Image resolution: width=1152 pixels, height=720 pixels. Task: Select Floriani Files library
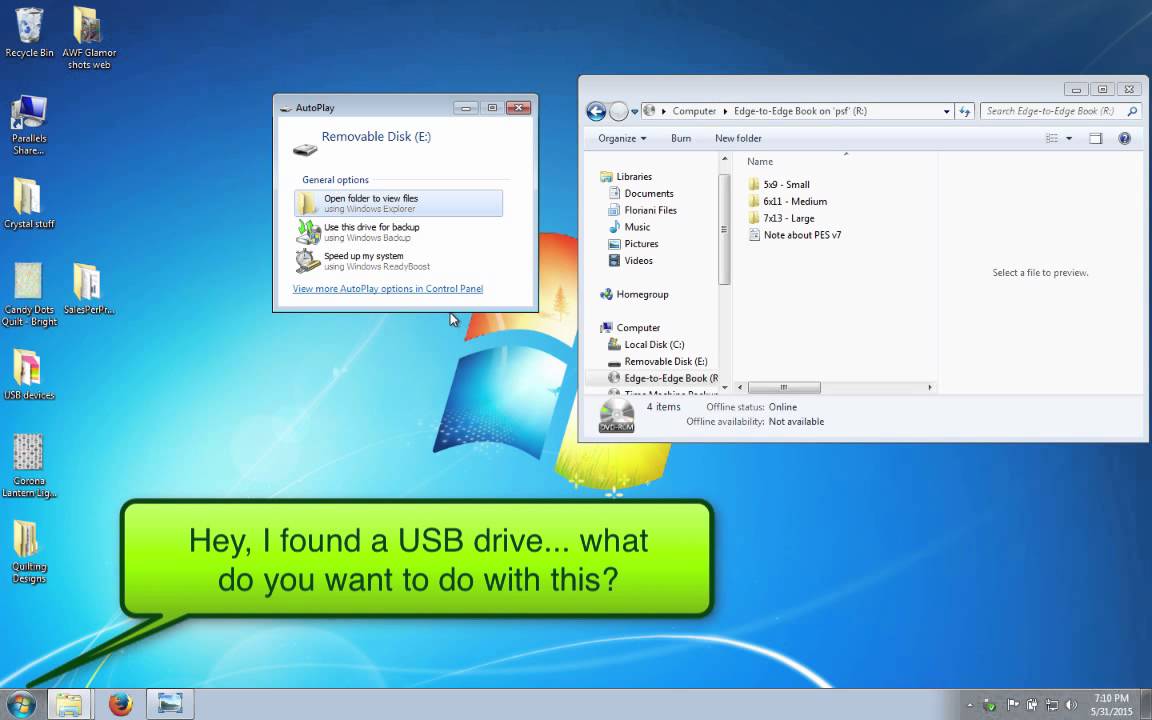click(643, 210)
